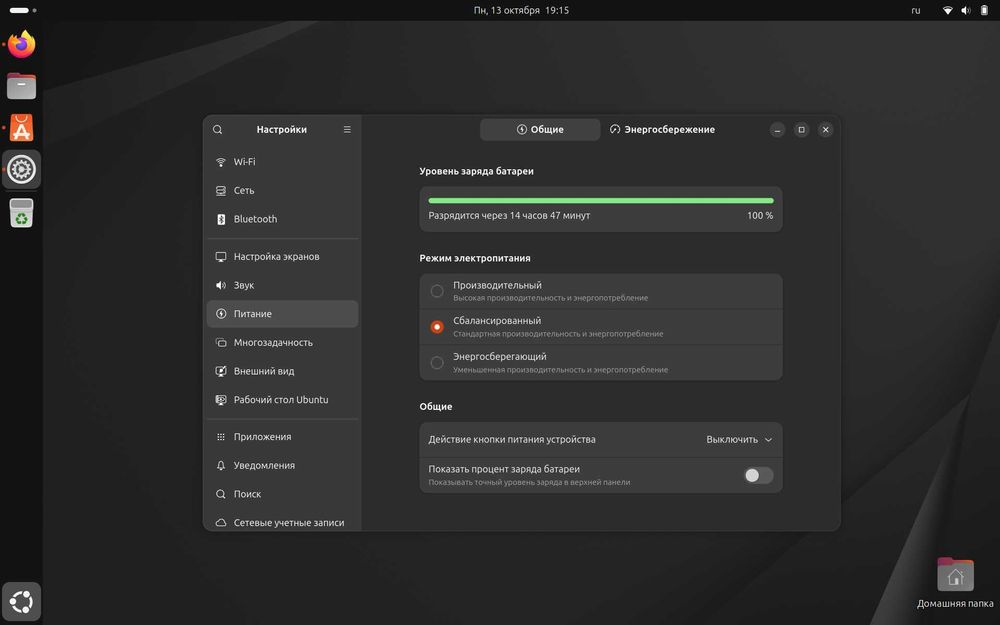Click the speaker icon beside Звук
The height and width of the screenshot is (625, 1000).
click(x=221, y=285)
